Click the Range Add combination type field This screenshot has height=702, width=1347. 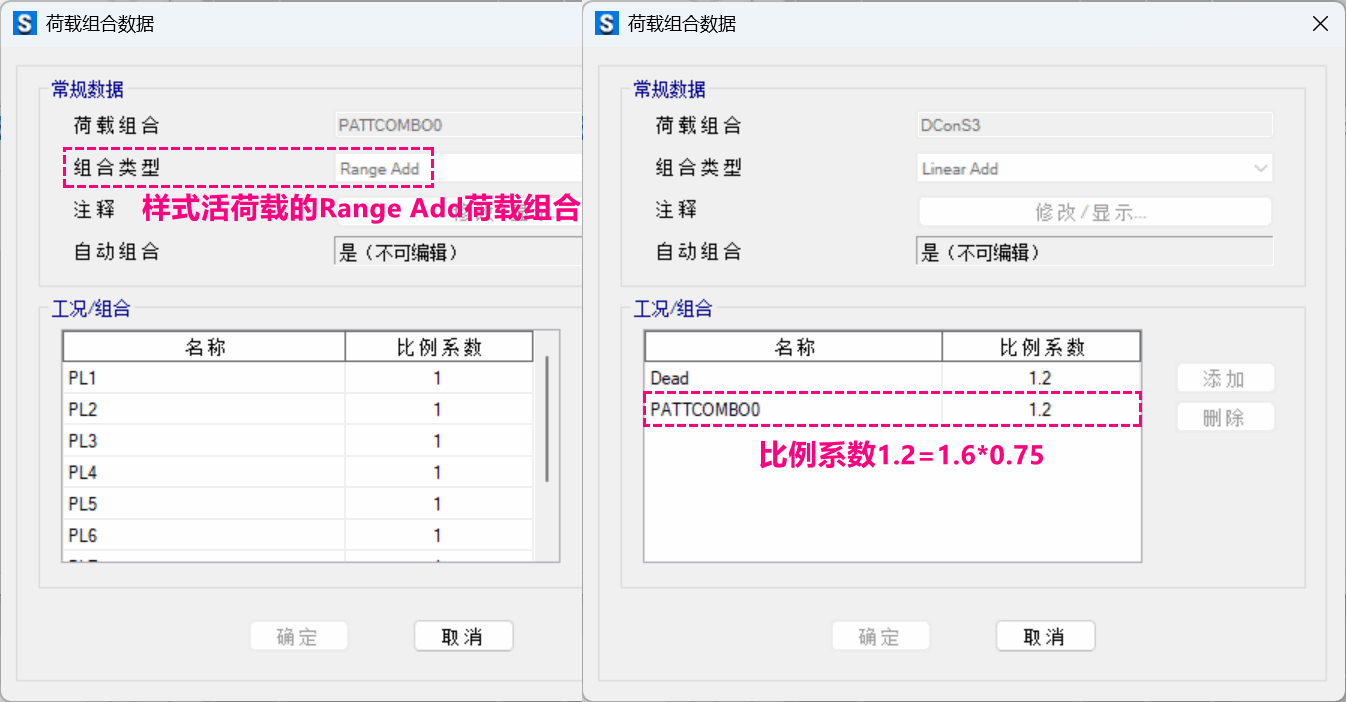pyautogui.click(x=456, y=169)
